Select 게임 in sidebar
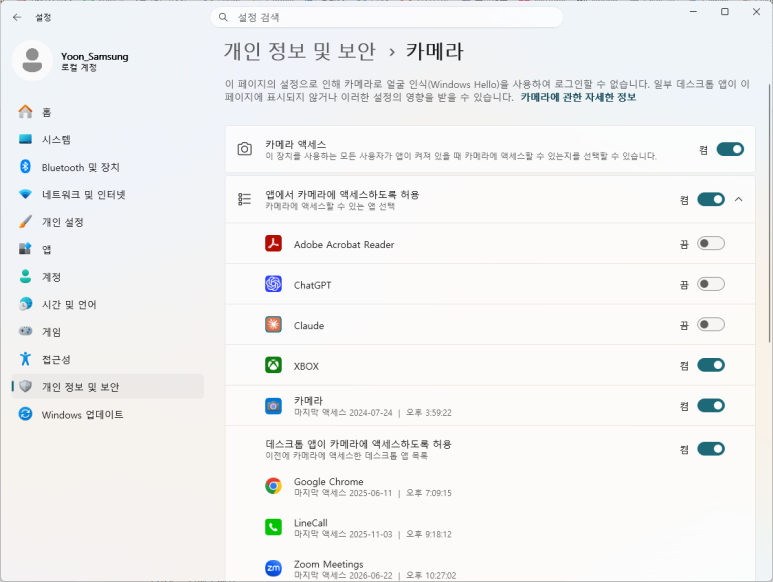 pos(107,332)
